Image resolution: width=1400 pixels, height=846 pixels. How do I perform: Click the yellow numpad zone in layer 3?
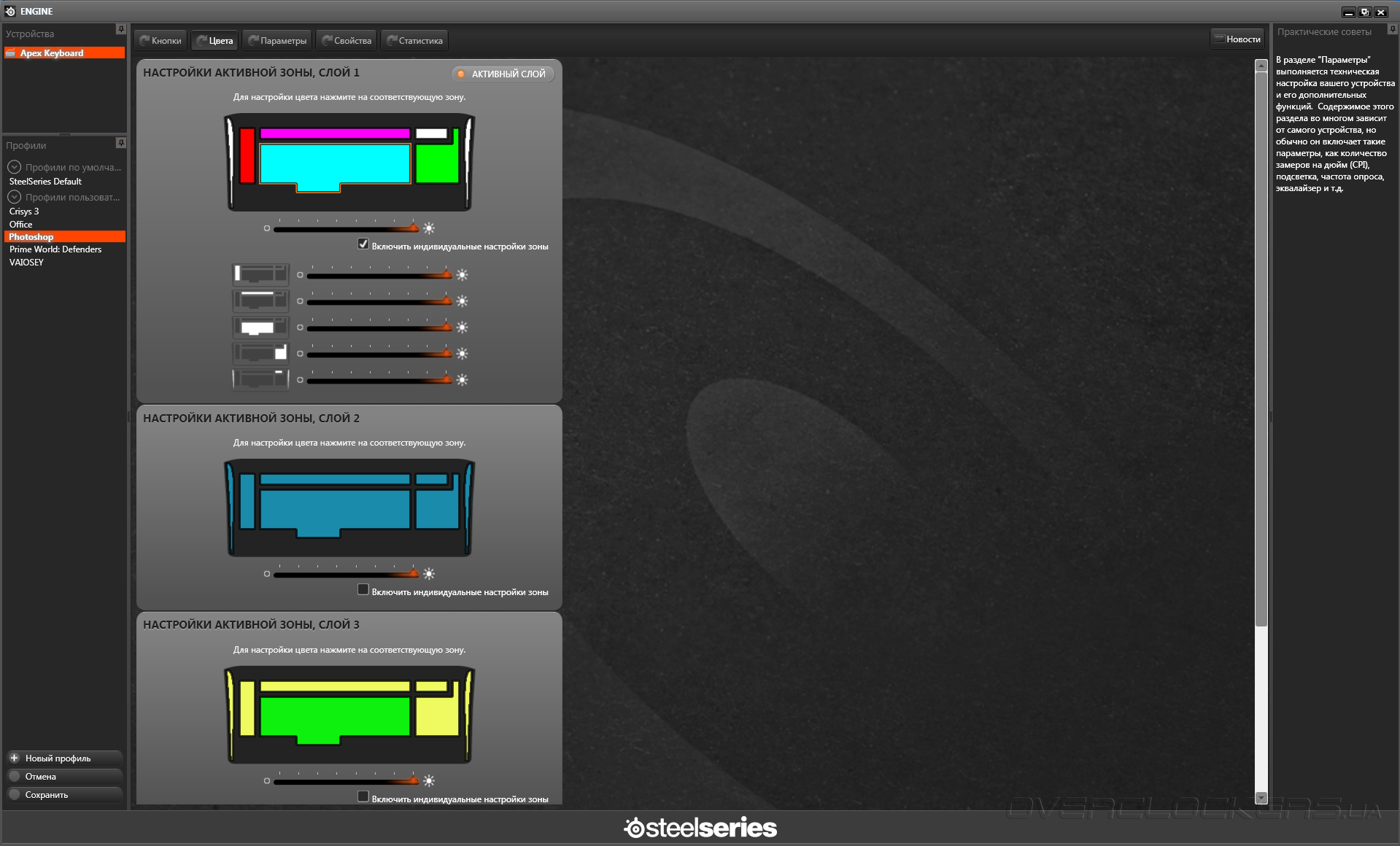click(x=436, y=716)
